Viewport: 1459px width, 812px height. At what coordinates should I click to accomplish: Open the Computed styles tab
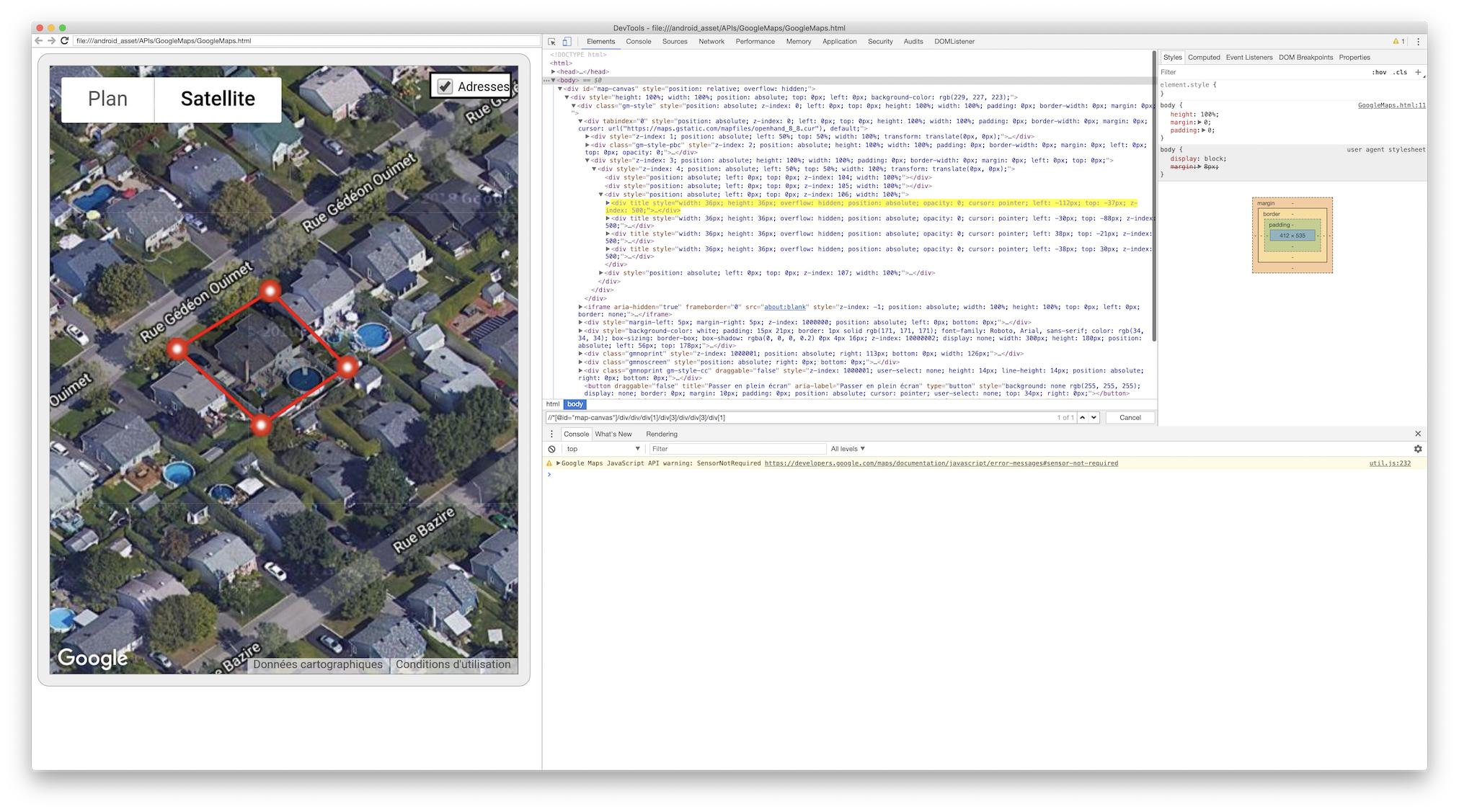[1203, 58]
